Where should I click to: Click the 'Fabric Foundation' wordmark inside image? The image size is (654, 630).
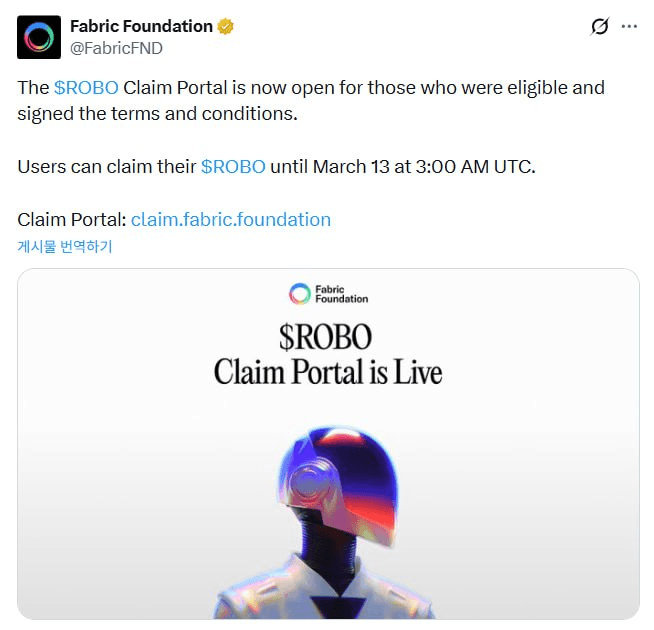coord(341,294)
